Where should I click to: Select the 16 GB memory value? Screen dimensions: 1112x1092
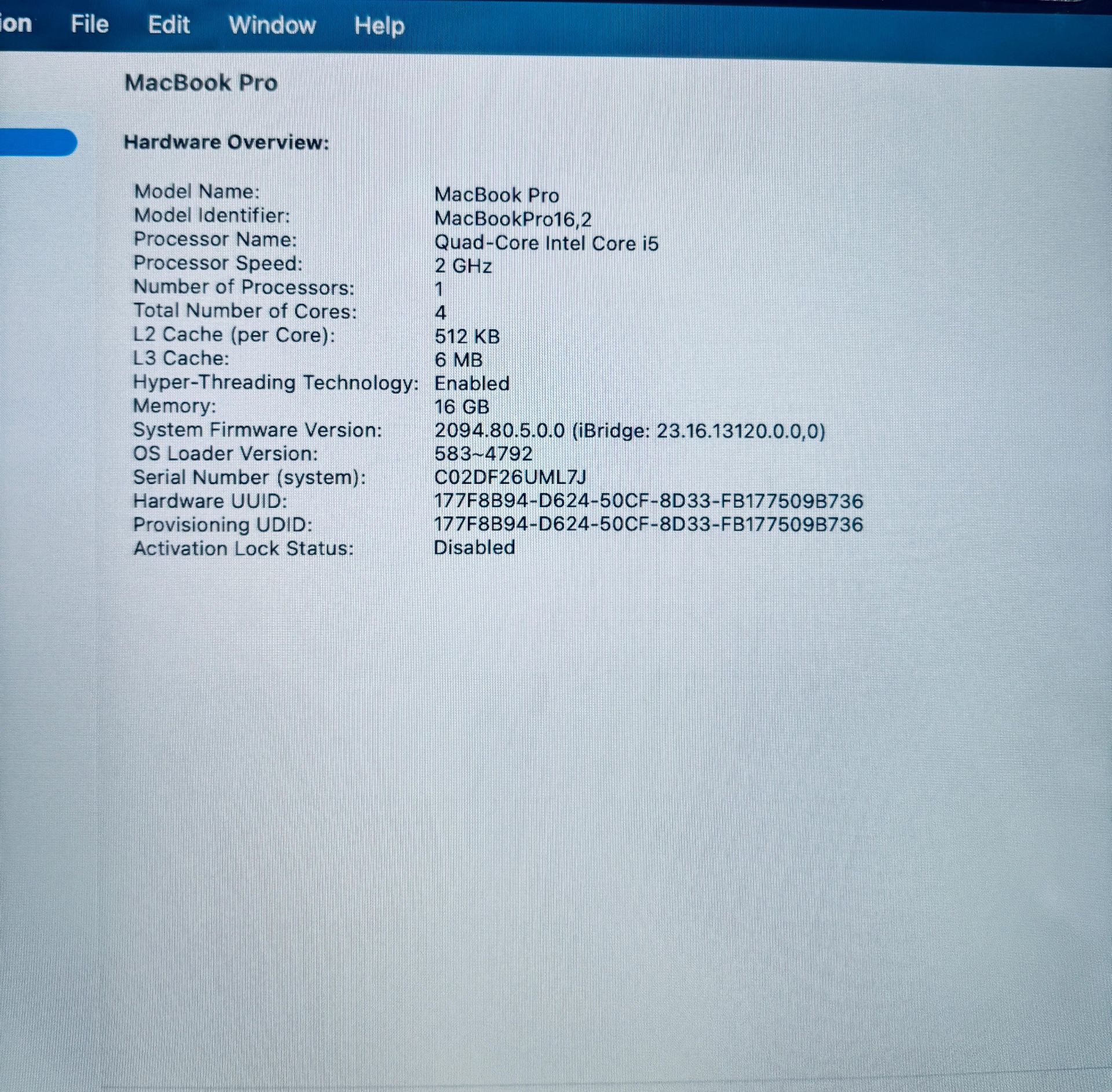pos(462,407)
